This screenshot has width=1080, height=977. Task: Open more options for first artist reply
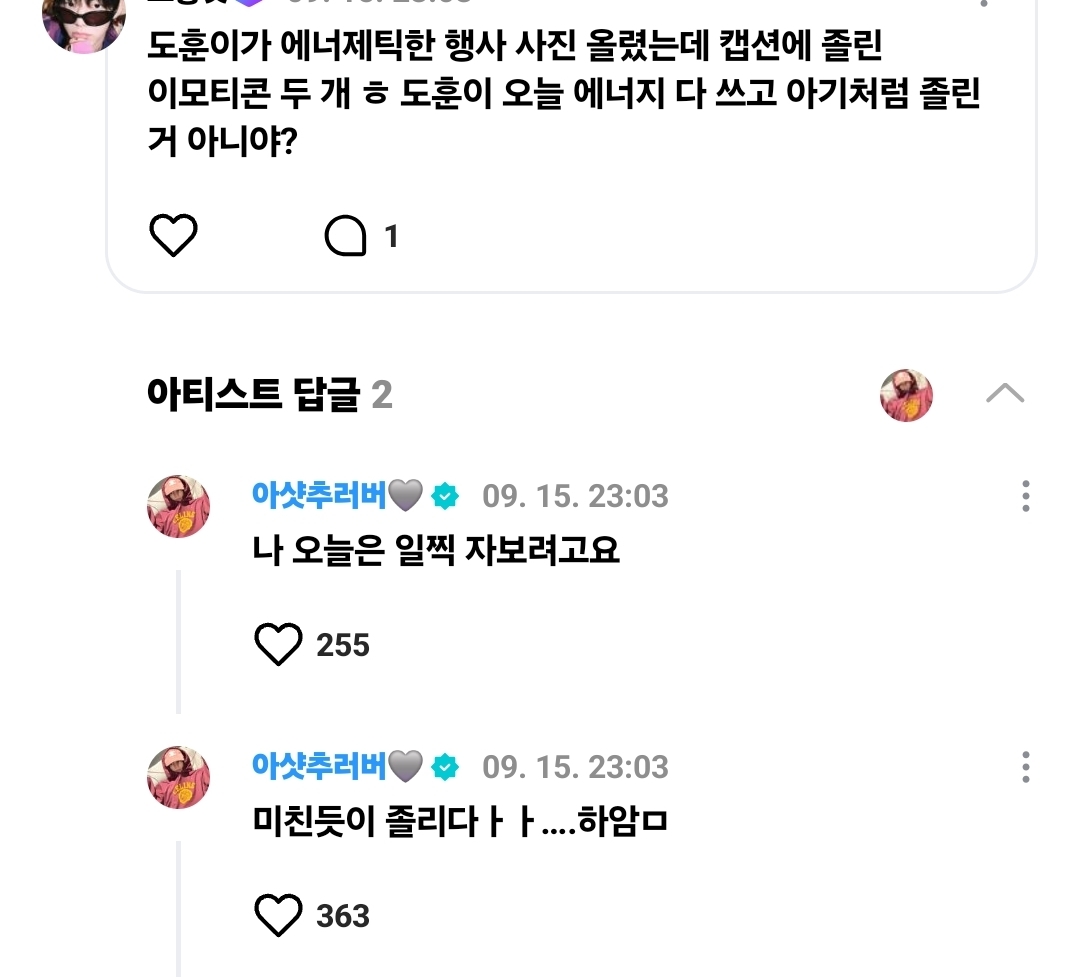(x=1025, y=496)
